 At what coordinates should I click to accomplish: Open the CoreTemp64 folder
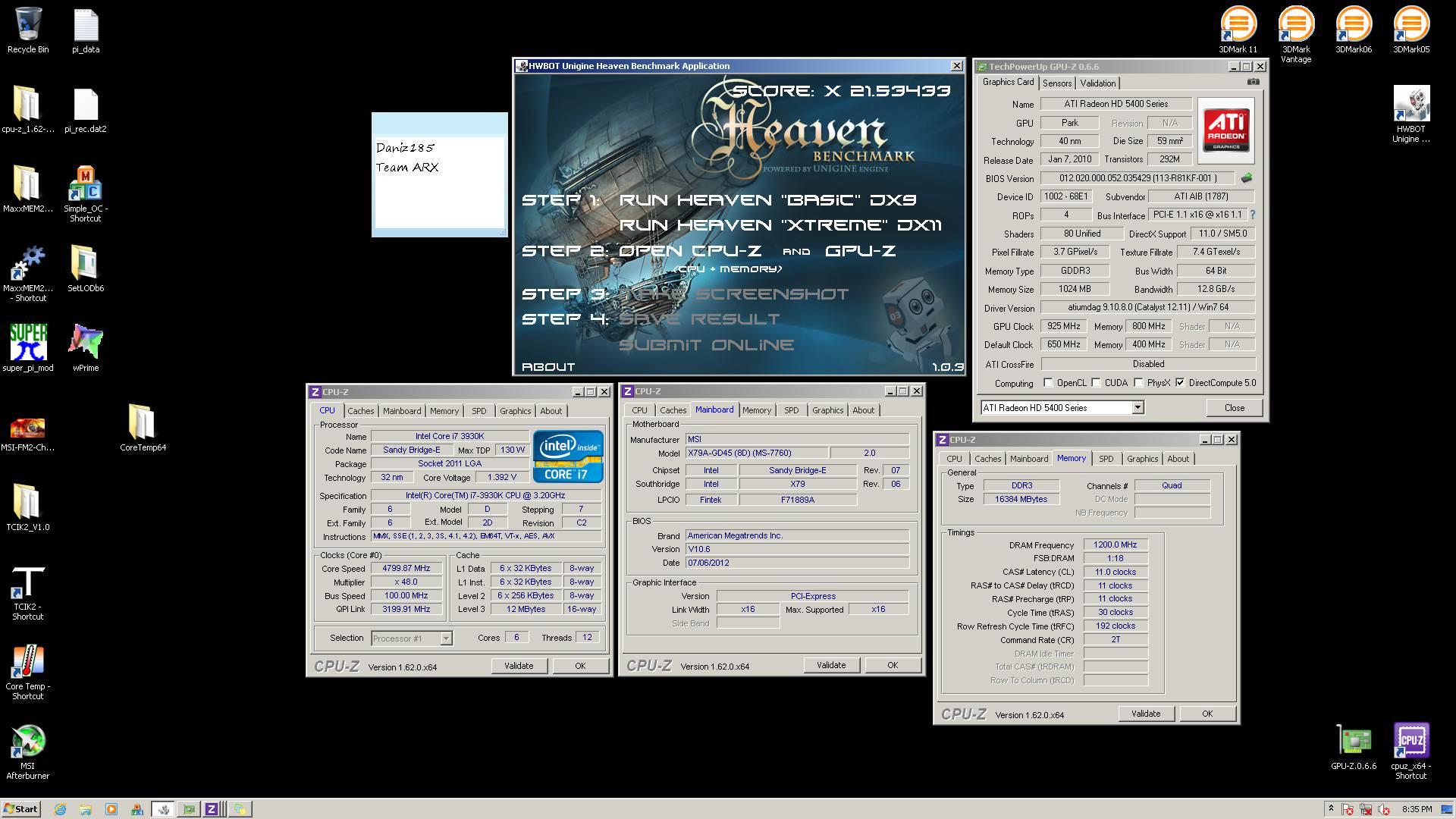click(143, 428)
